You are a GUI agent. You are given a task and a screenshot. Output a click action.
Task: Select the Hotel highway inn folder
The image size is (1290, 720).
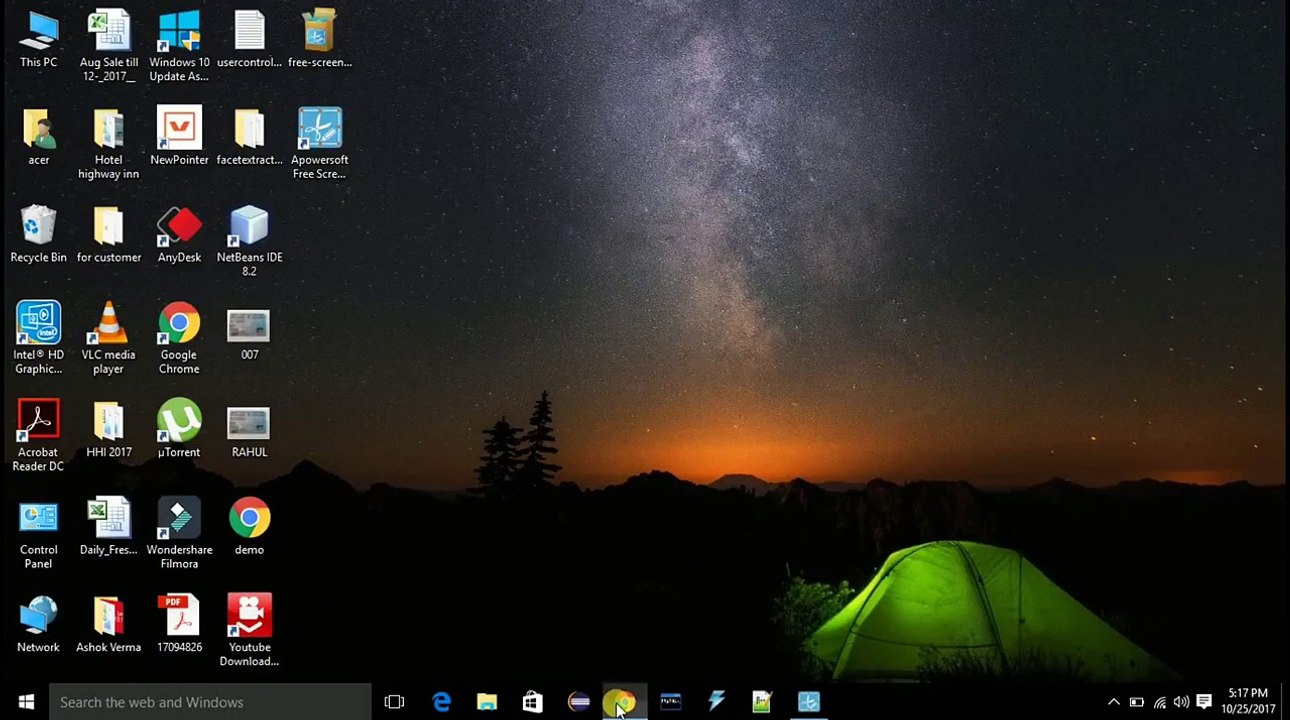coord(109,144)
